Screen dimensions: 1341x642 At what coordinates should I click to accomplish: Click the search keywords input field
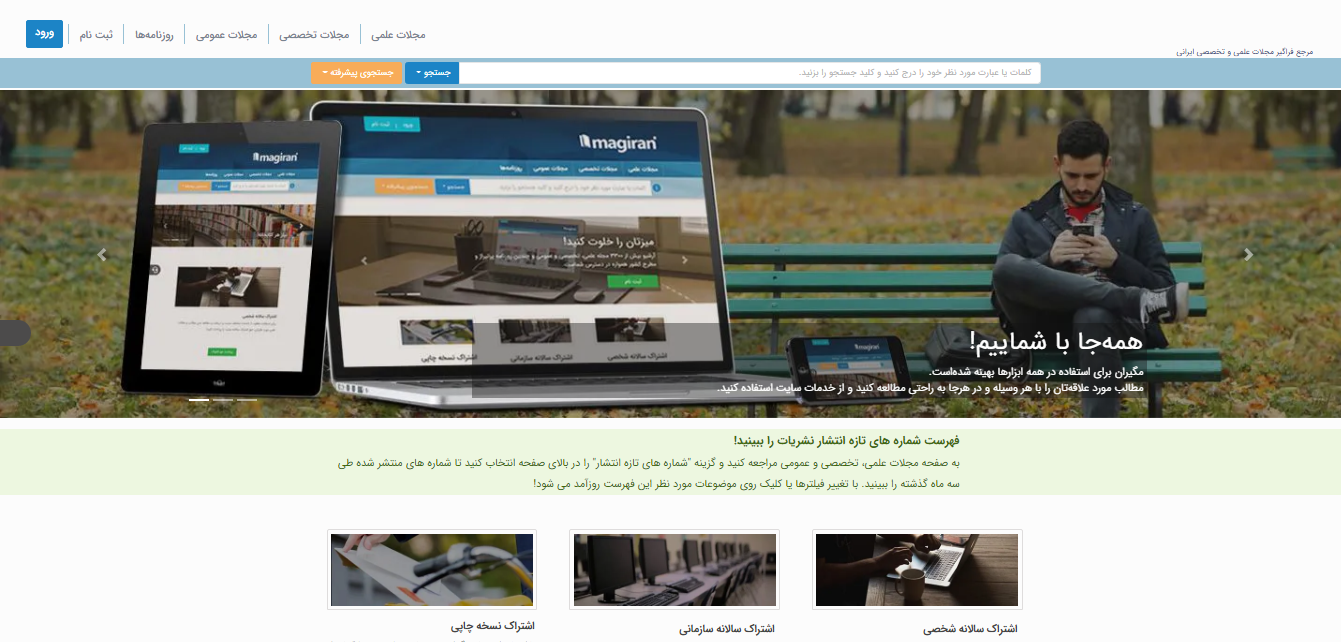[749, 73]
